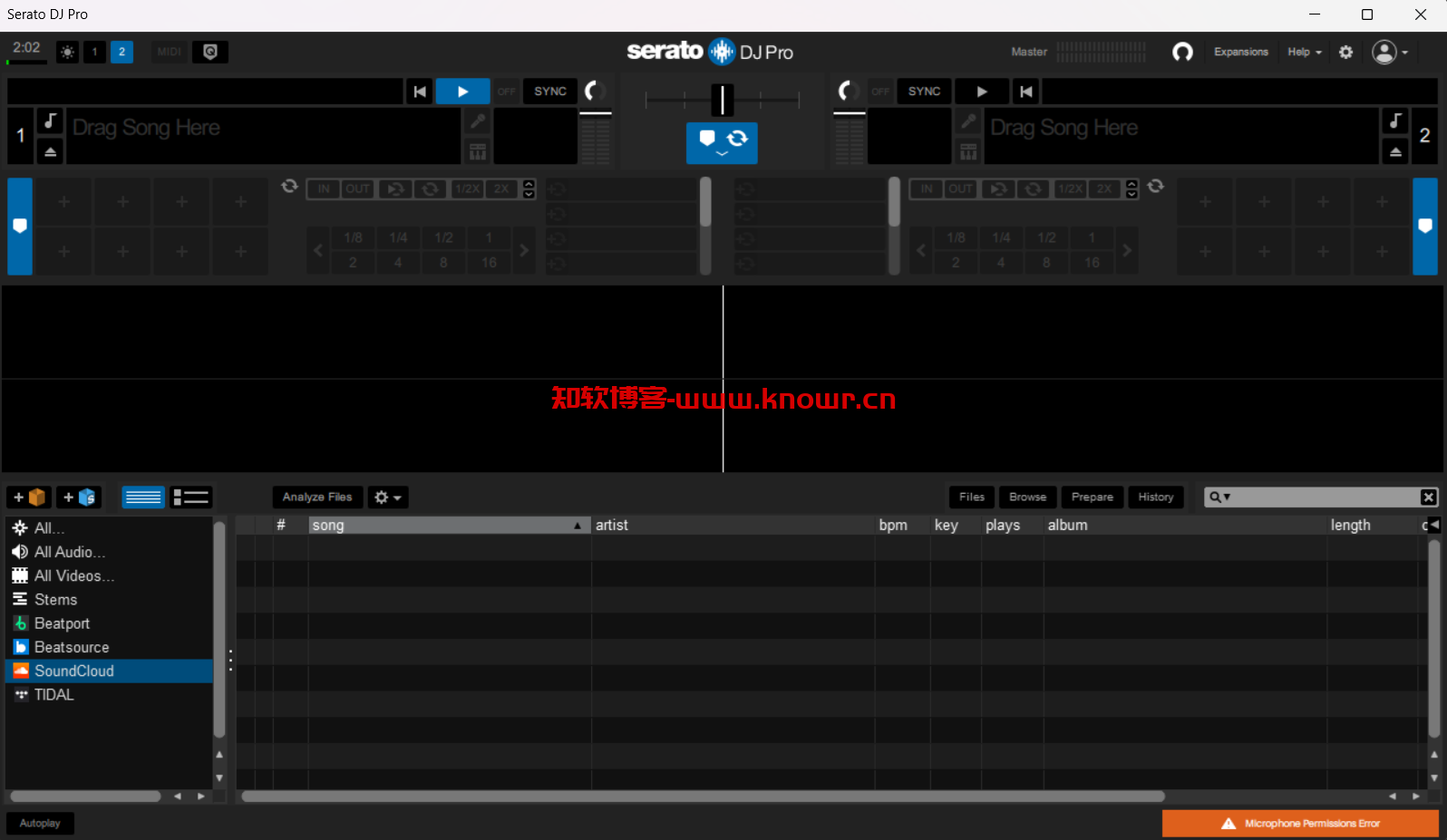This screenshot has height=840, width=1447.
Task: Toggle deck 2 auto loop icon
Action: click(1156, 186)
